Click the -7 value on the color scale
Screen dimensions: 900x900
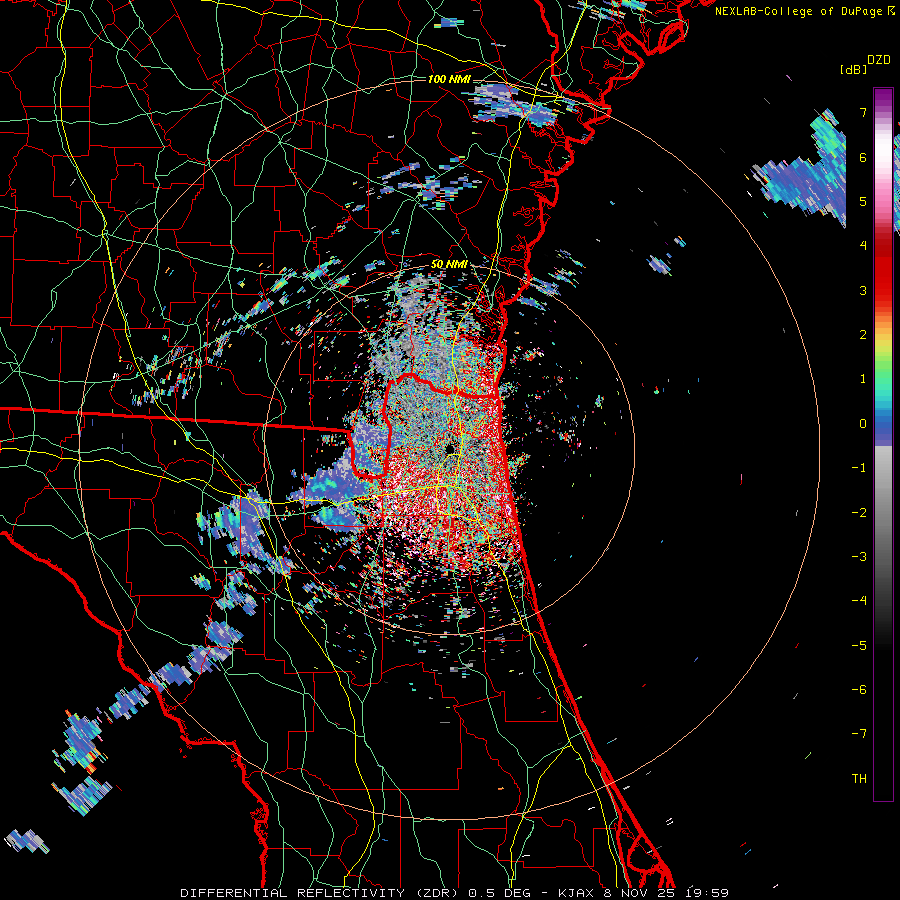[859, 734]
